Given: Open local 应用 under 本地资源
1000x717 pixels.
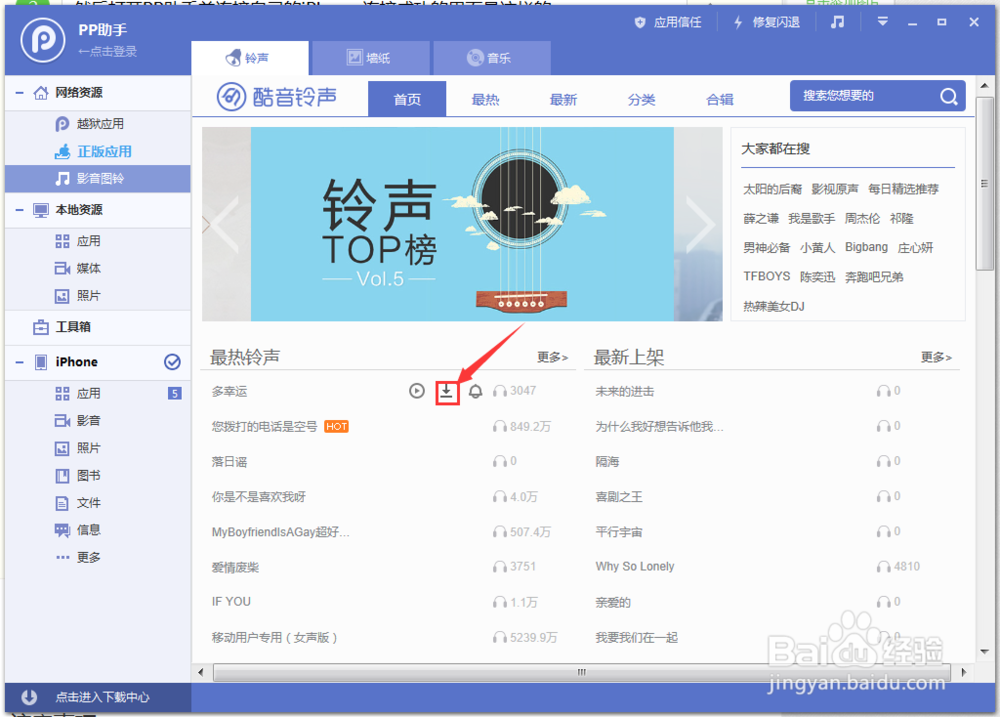Looking at the screenshot, I should [x=98, y=241].
